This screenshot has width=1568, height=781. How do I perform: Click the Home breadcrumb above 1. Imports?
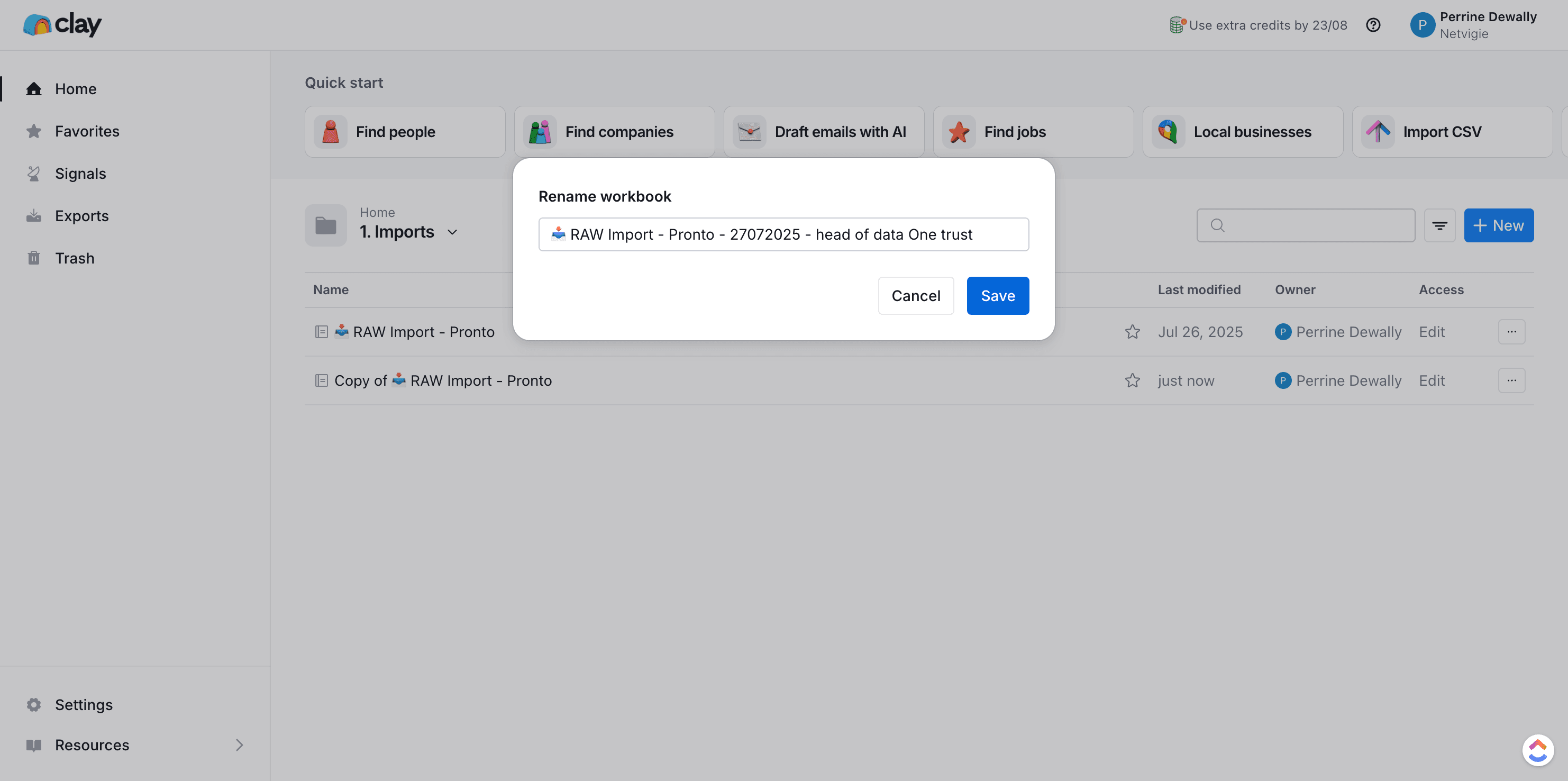377,212
